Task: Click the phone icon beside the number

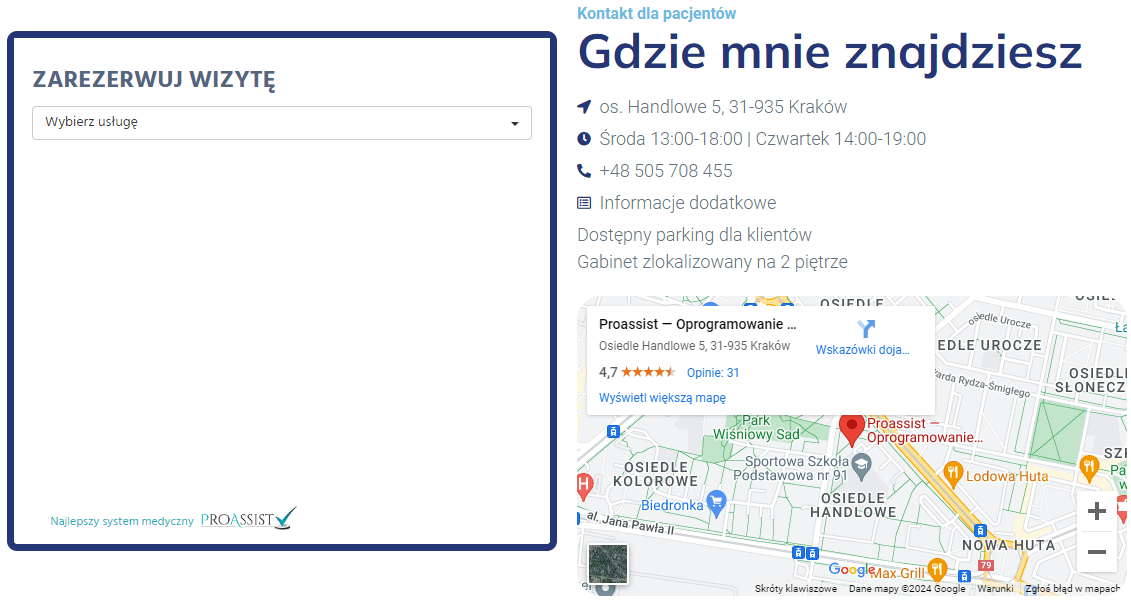Action: point(584,171)
